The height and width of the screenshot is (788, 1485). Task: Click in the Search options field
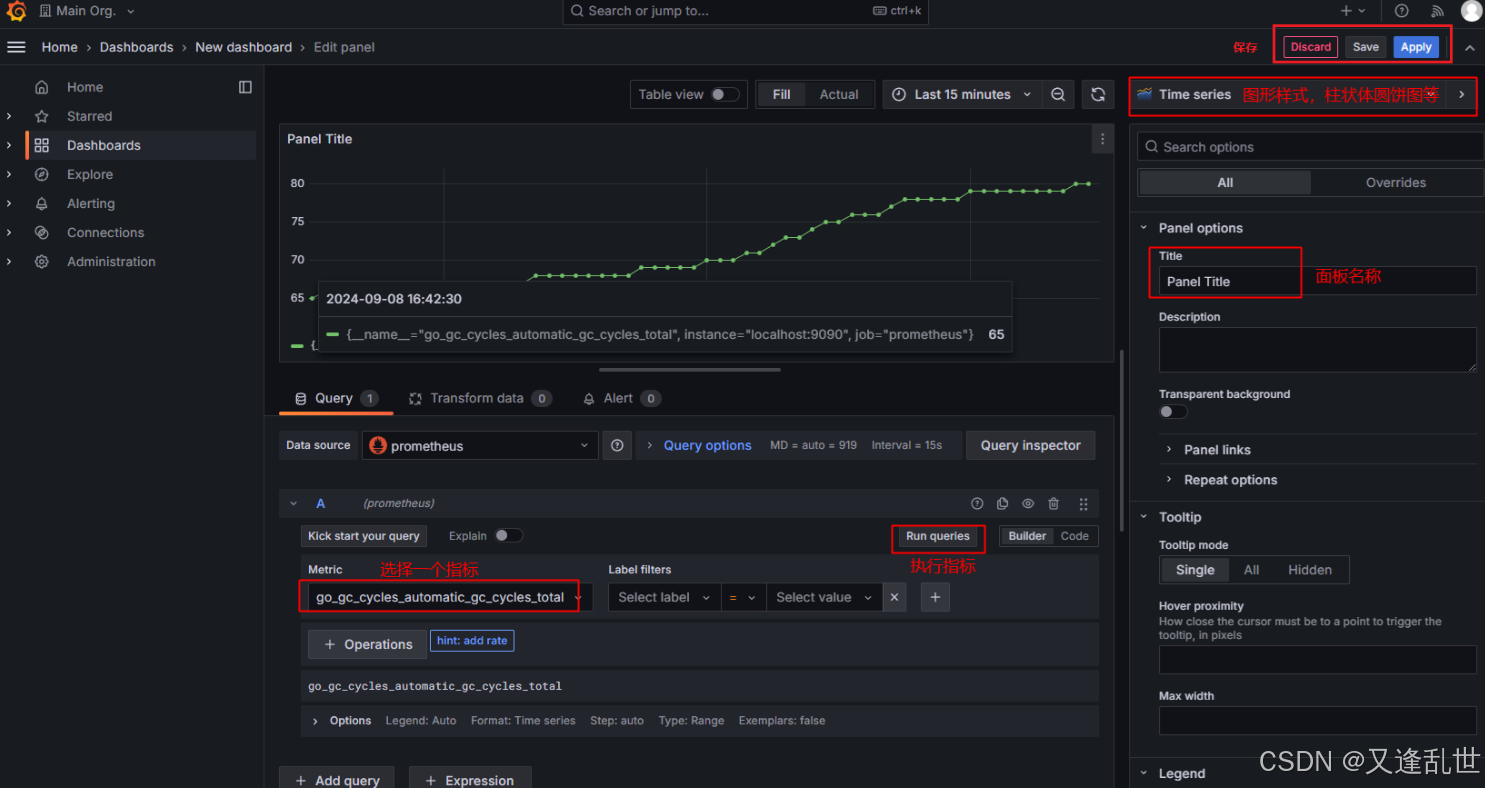[1310, 147]
